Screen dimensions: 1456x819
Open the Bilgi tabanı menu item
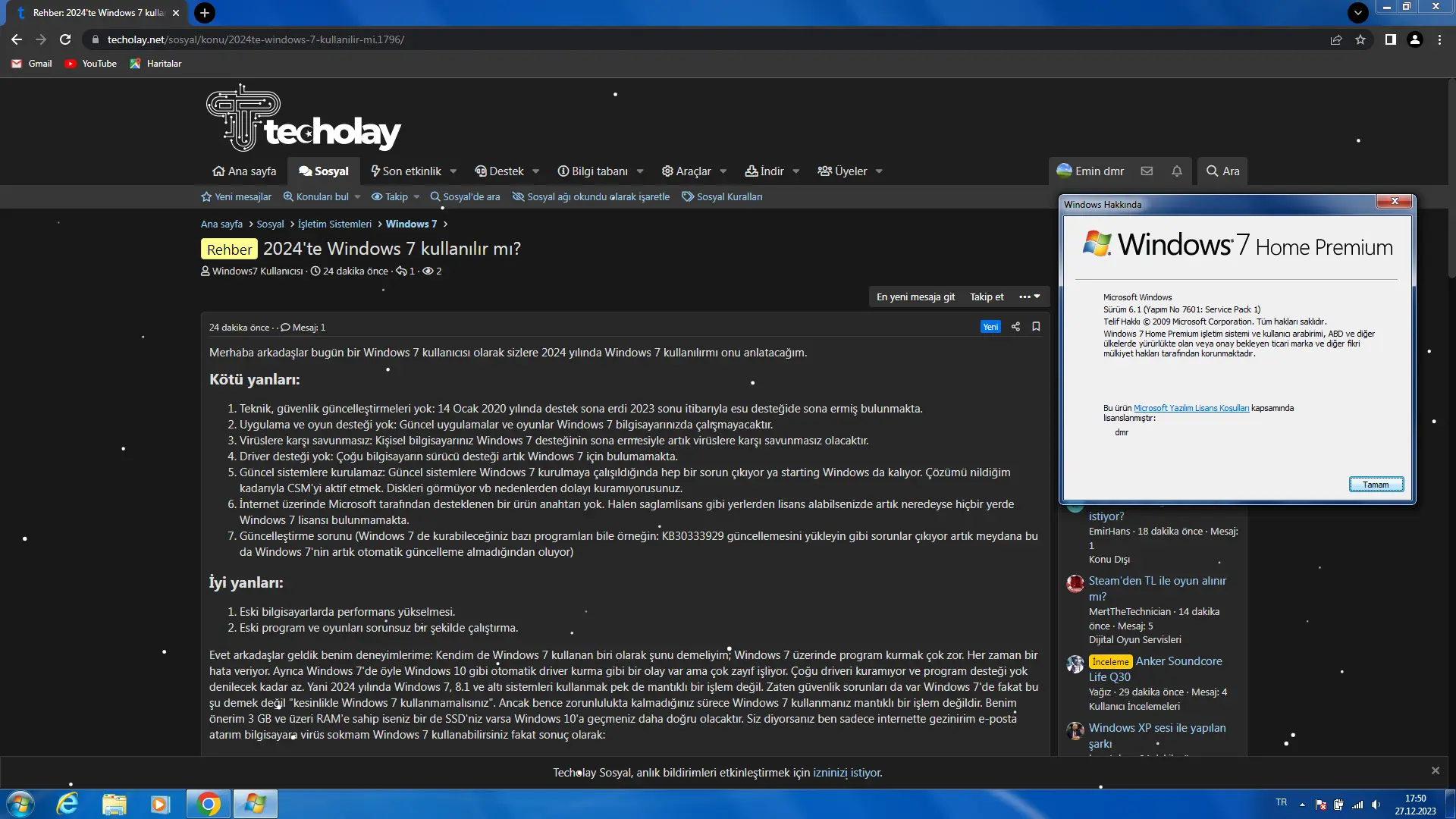click(593, 171)
